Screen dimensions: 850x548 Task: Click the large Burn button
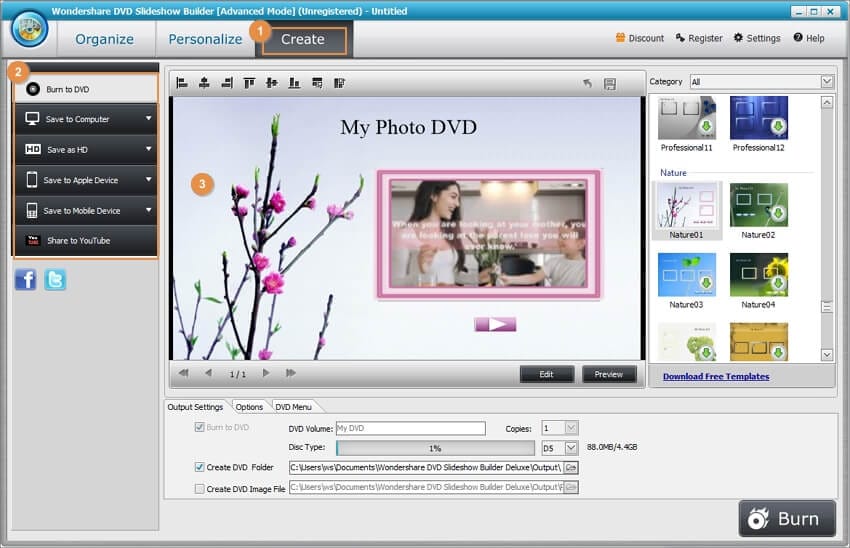(787, 518)
